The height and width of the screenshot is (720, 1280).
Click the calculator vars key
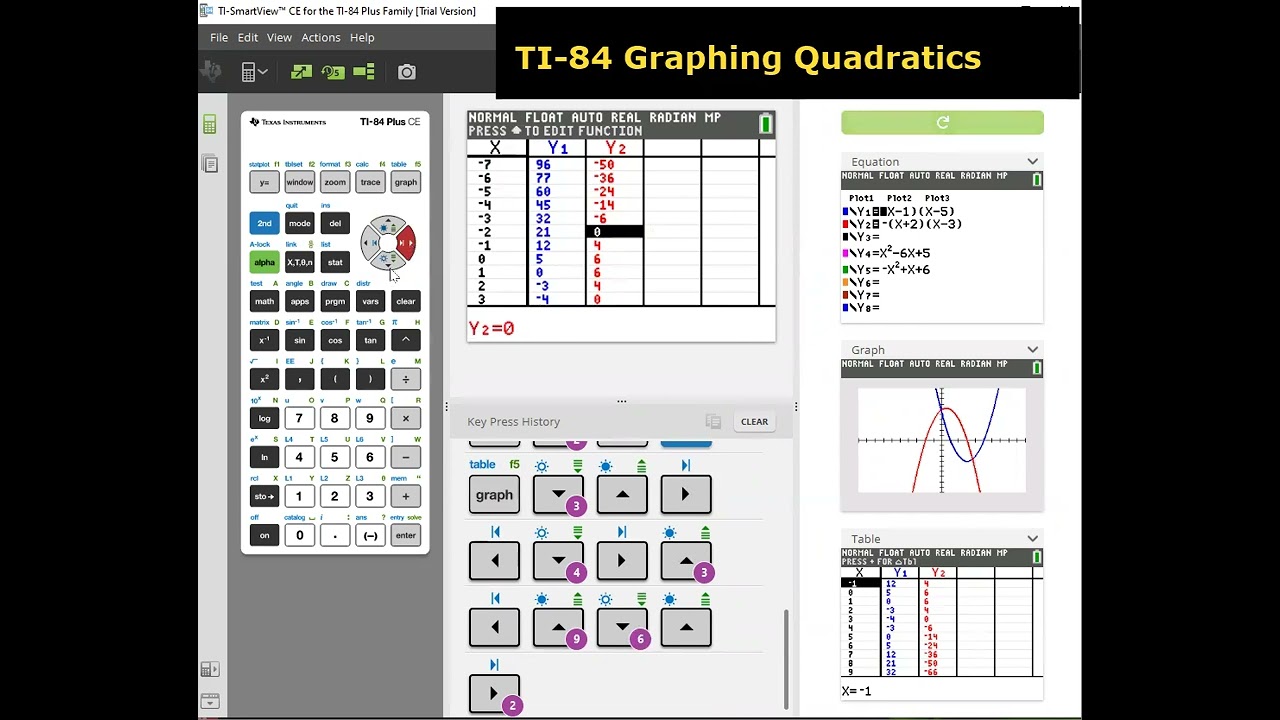click(x=370, y=301)
